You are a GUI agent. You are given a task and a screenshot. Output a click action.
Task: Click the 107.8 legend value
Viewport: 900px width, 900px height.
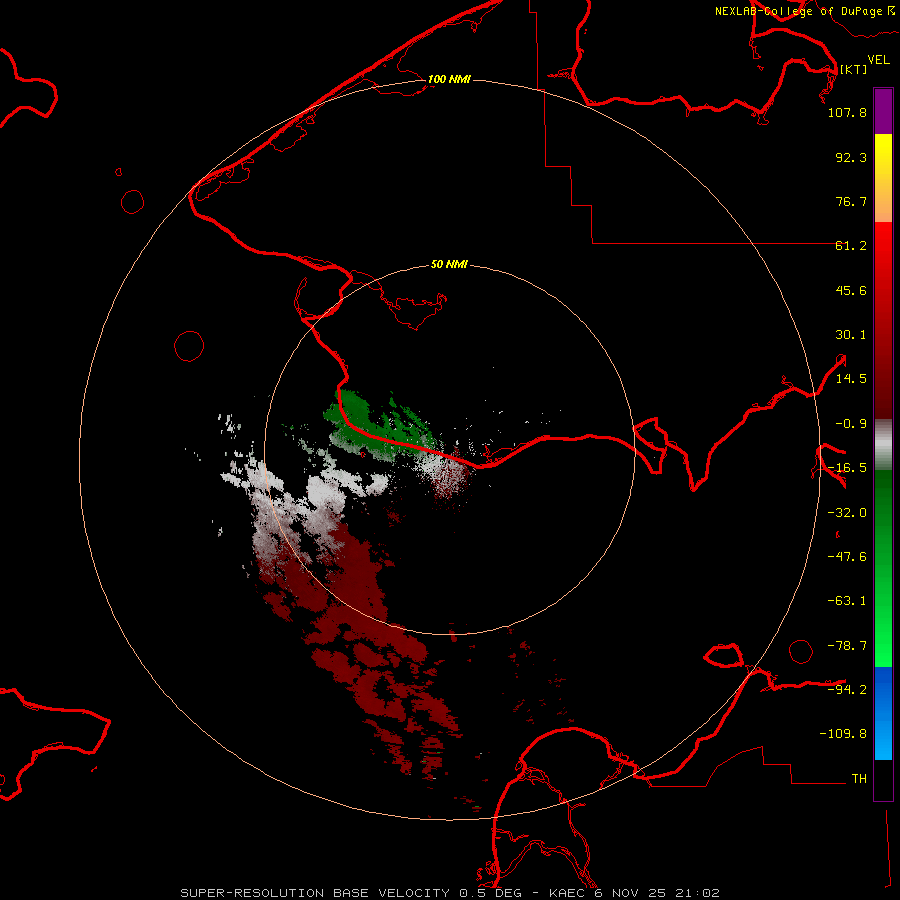coord(847,112)
